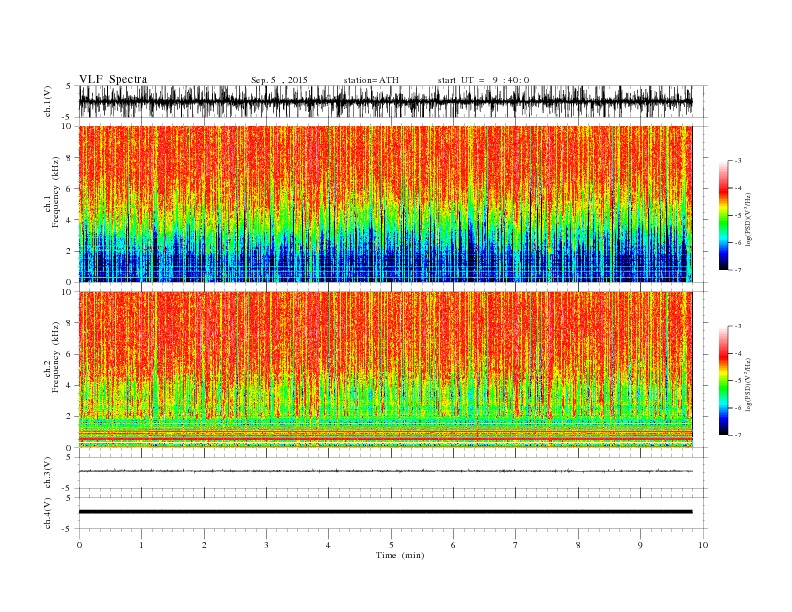This screenshot has height=612, width=792.
Task: Click the ch.2 PSD color bar
Action: click(x=723, y=381)
